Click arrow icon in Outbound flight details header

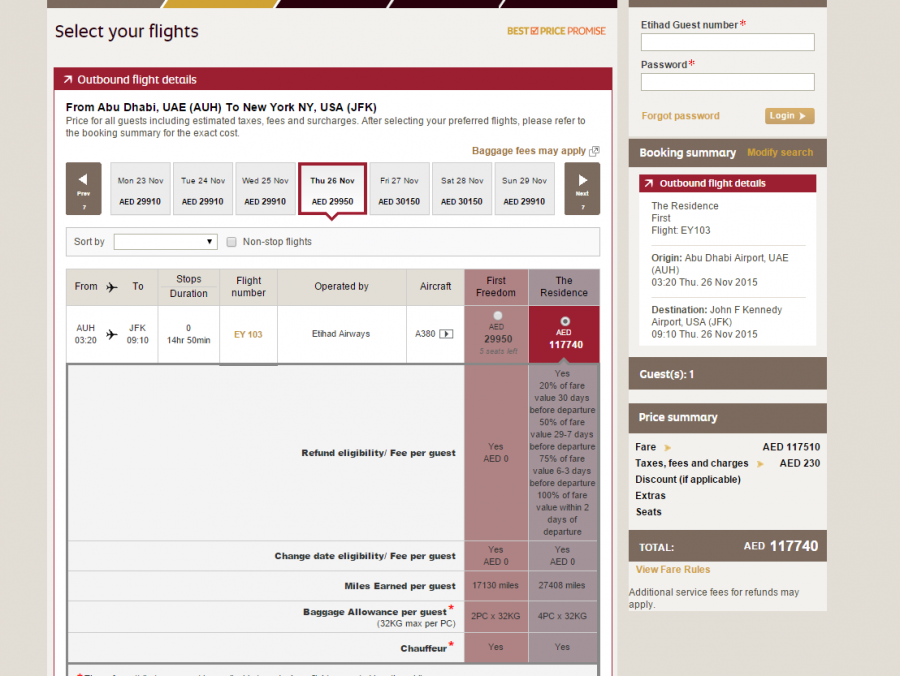click(x=67, y=80)
